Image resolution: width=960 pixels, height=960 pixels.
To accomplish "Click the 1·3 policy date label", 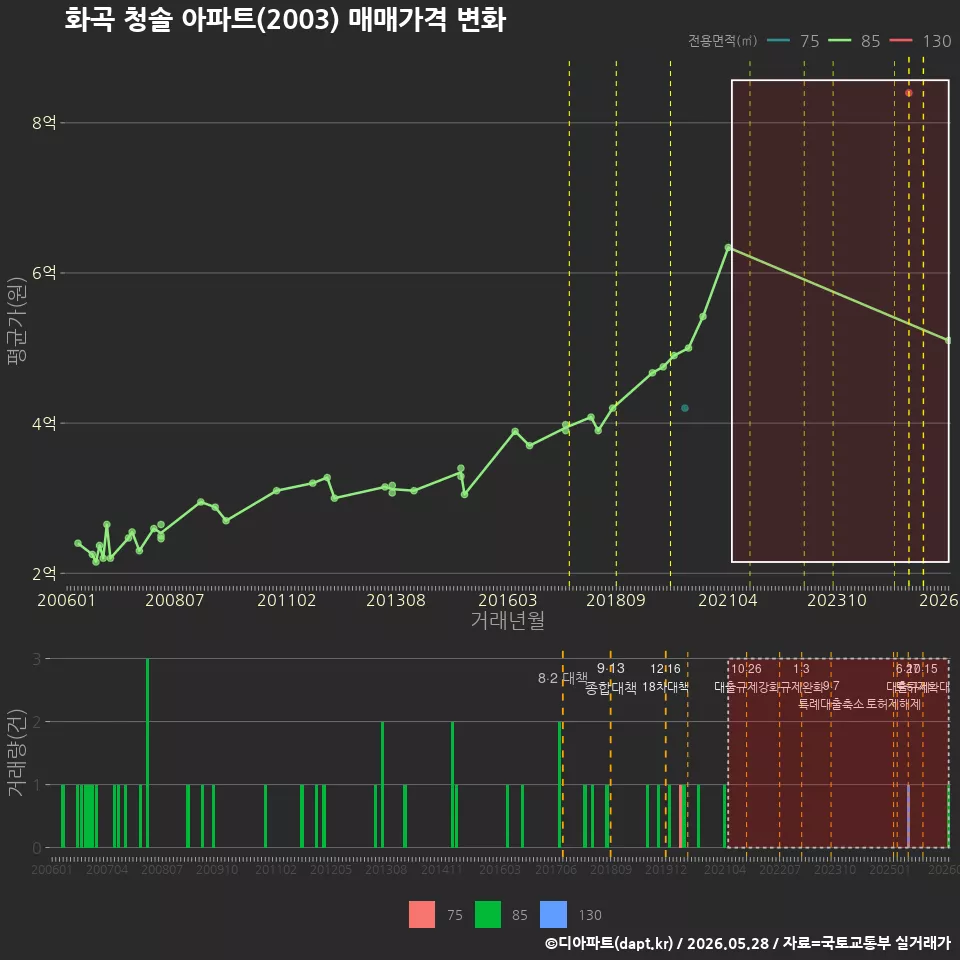I will click(801, 669).
